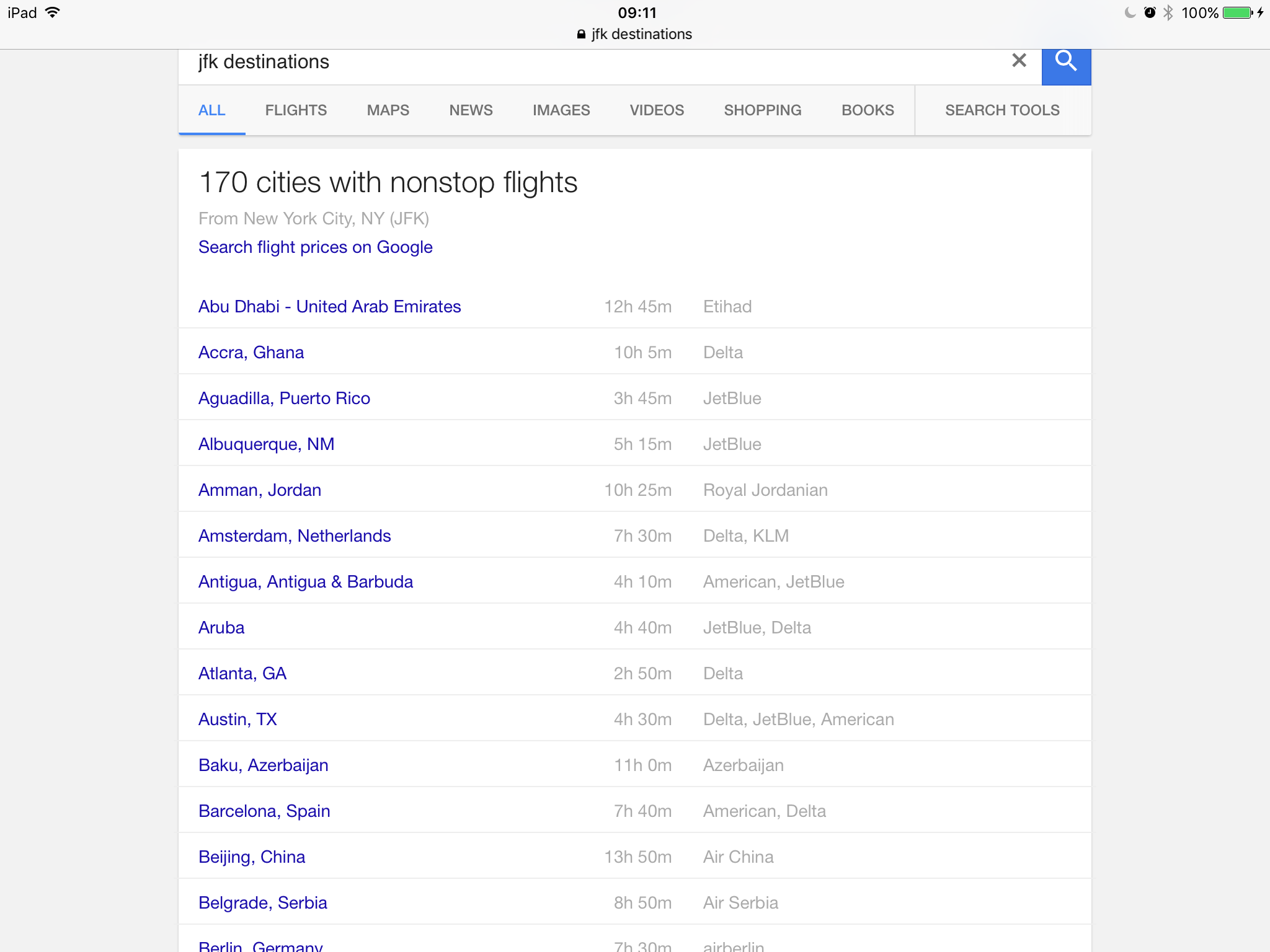
Task: Select the News tab
Action: tap(471, 110)
